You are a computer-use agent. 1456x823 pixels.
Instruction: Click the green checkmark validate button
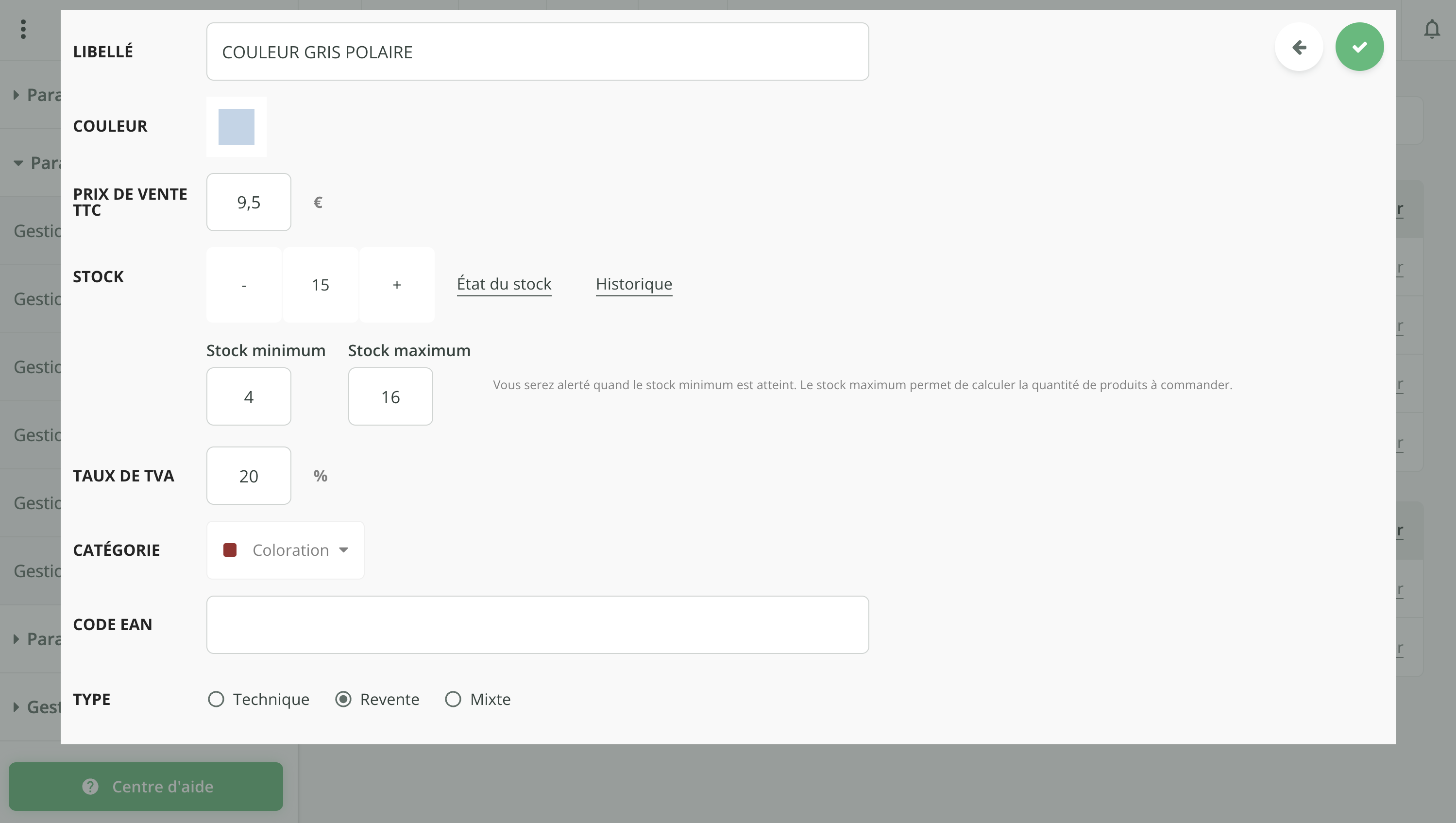[x=1359, y=47]
